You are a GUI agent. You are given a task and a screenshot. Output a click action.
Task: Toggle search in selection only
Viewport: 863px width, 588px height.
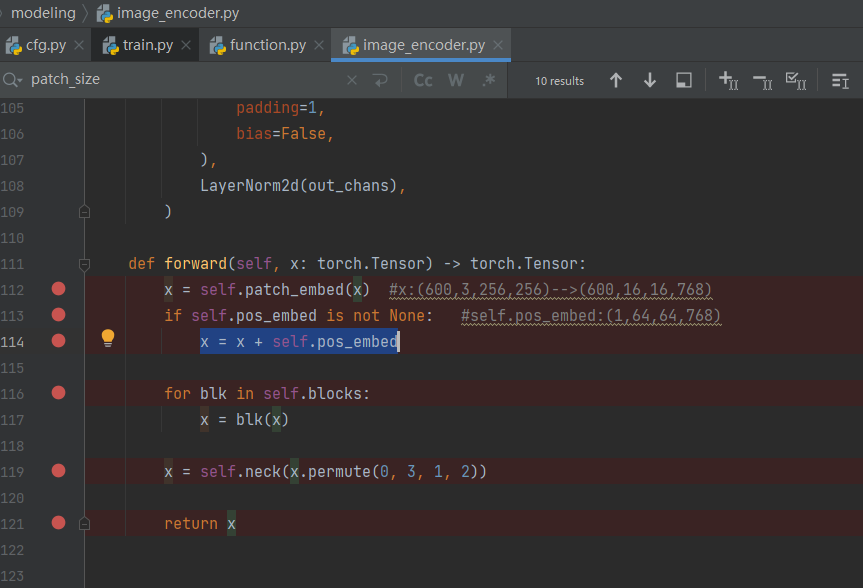point(684,81)
